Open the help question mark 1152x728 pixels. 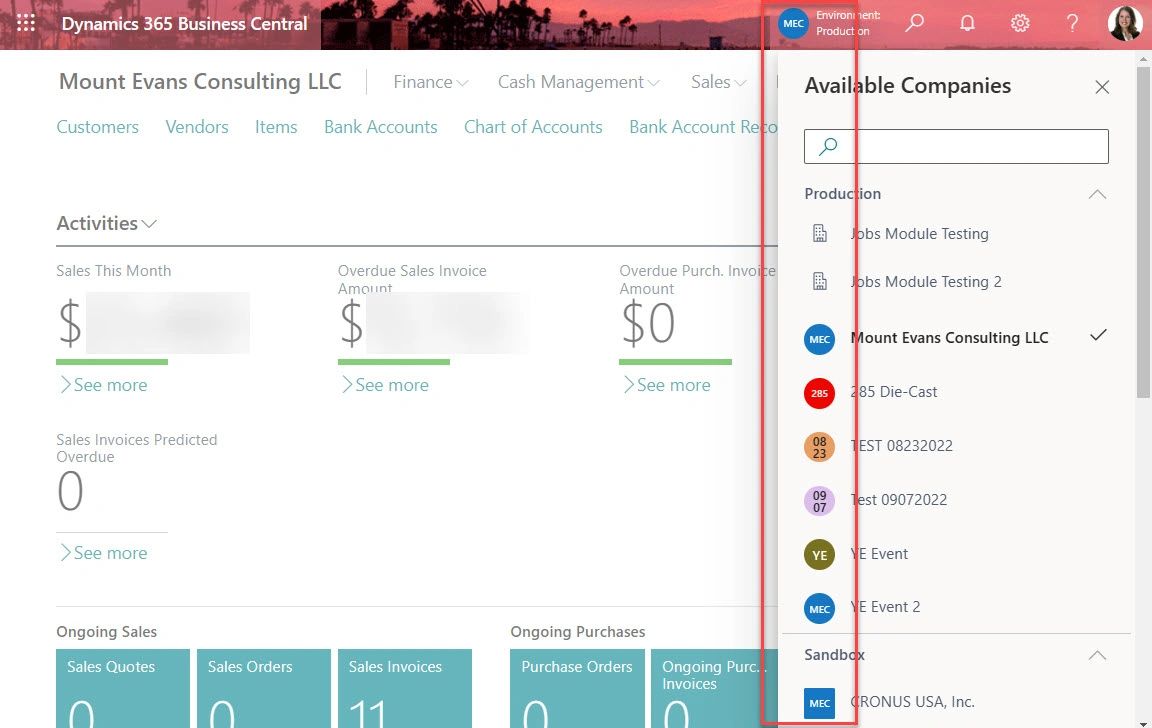click(x=1073, y=23)
